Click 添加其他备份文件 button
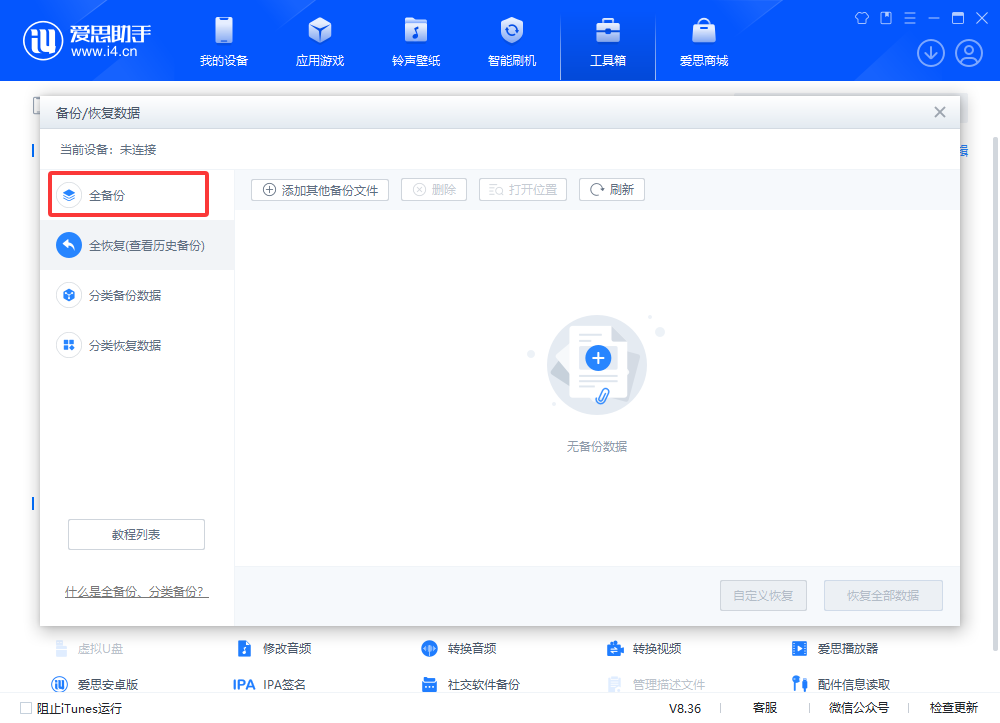The width and height of the screenshot is (1000, 723). coord(320,190)
